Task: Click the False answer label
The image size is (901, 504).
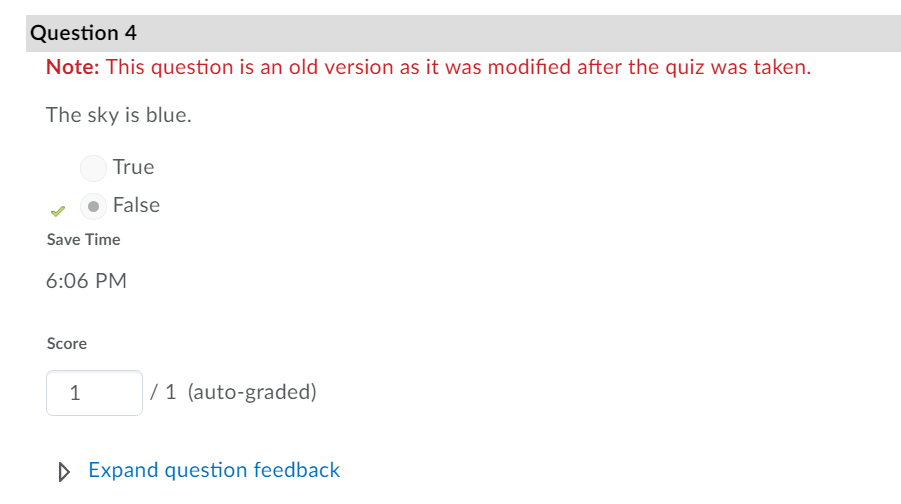Action: pyautogui.click(x=136, y=205)
